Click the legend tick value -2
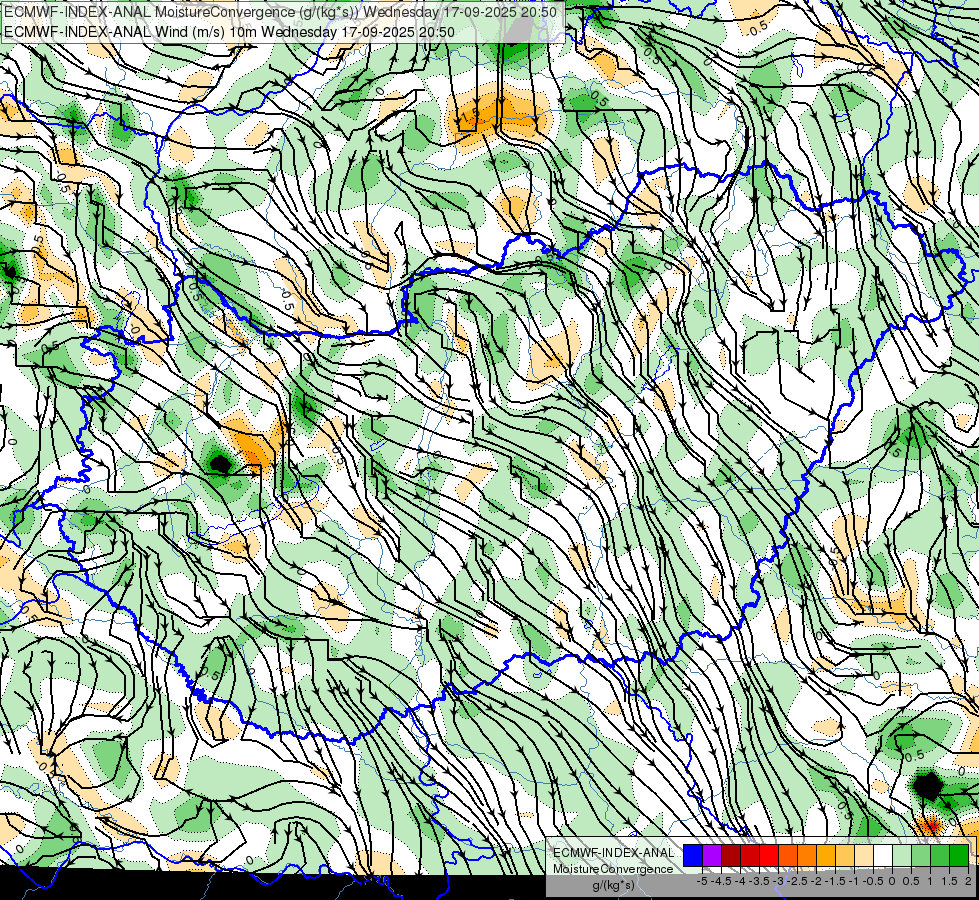The image size is (979, 900). point(817,881)
